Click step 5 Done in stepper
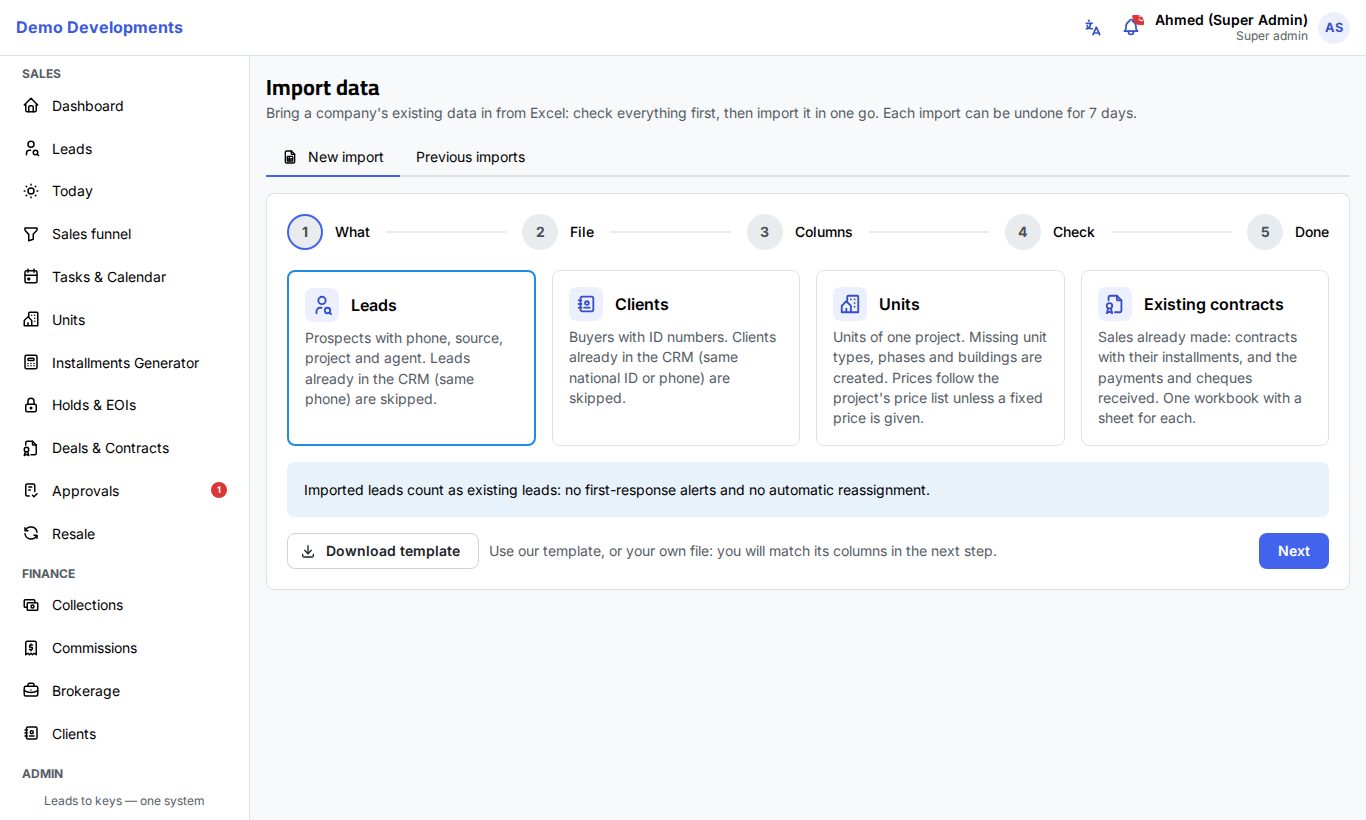 (x=1288, y=232)
